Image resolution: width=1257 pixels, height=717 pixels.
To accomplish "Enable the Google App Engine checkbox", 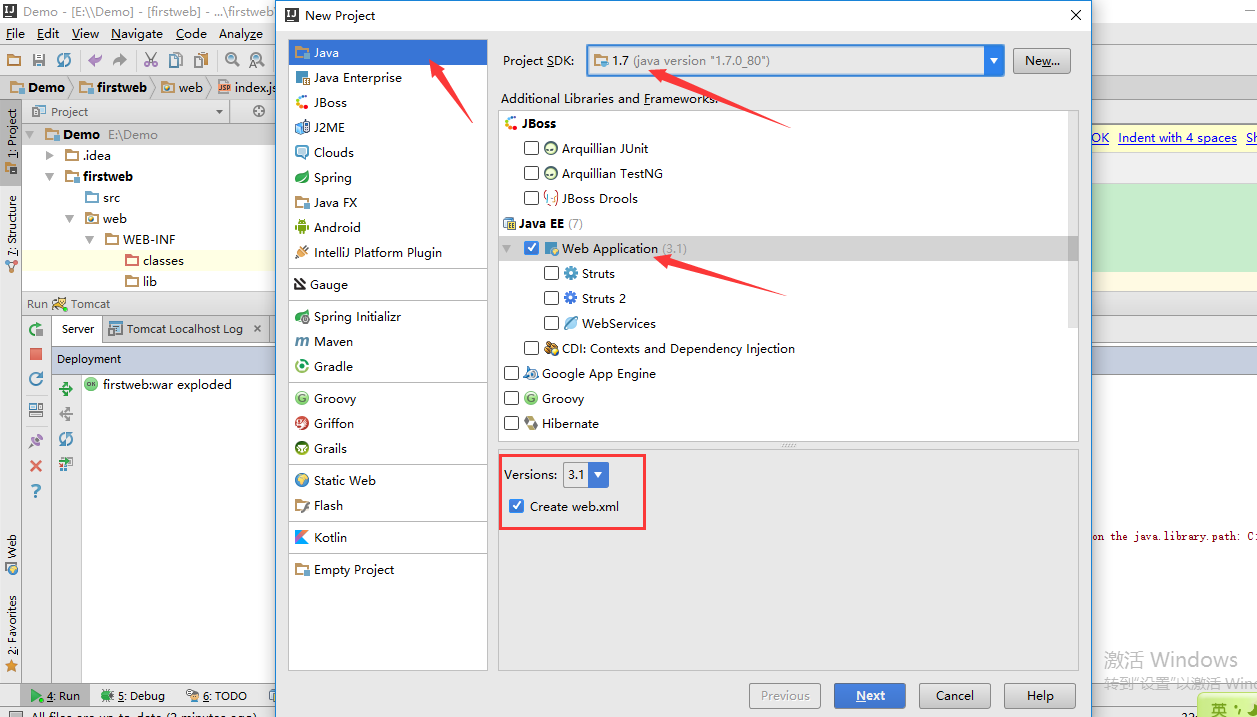I will tap(511, 373).
